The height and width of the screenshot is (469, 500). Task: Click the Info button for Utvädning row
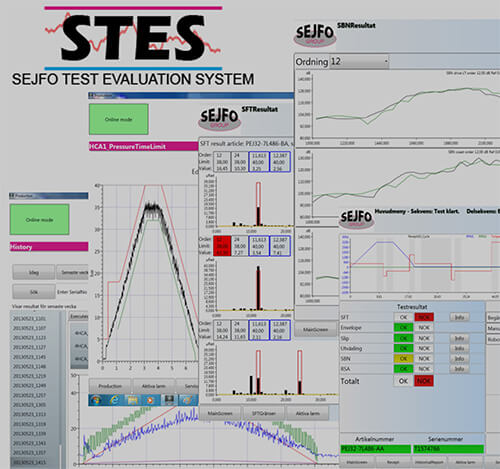click(x=459, y=348)
